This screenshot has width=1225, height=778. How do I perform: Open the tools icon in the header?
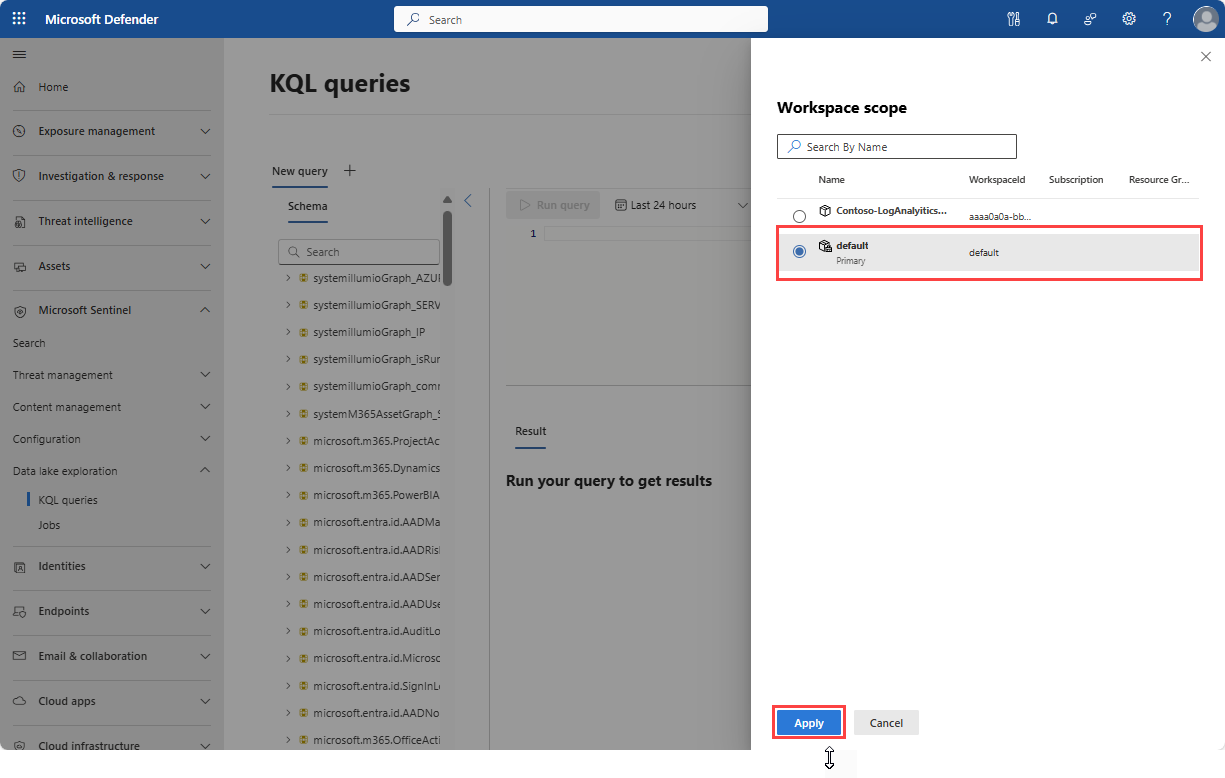(x=1013, y=19)
